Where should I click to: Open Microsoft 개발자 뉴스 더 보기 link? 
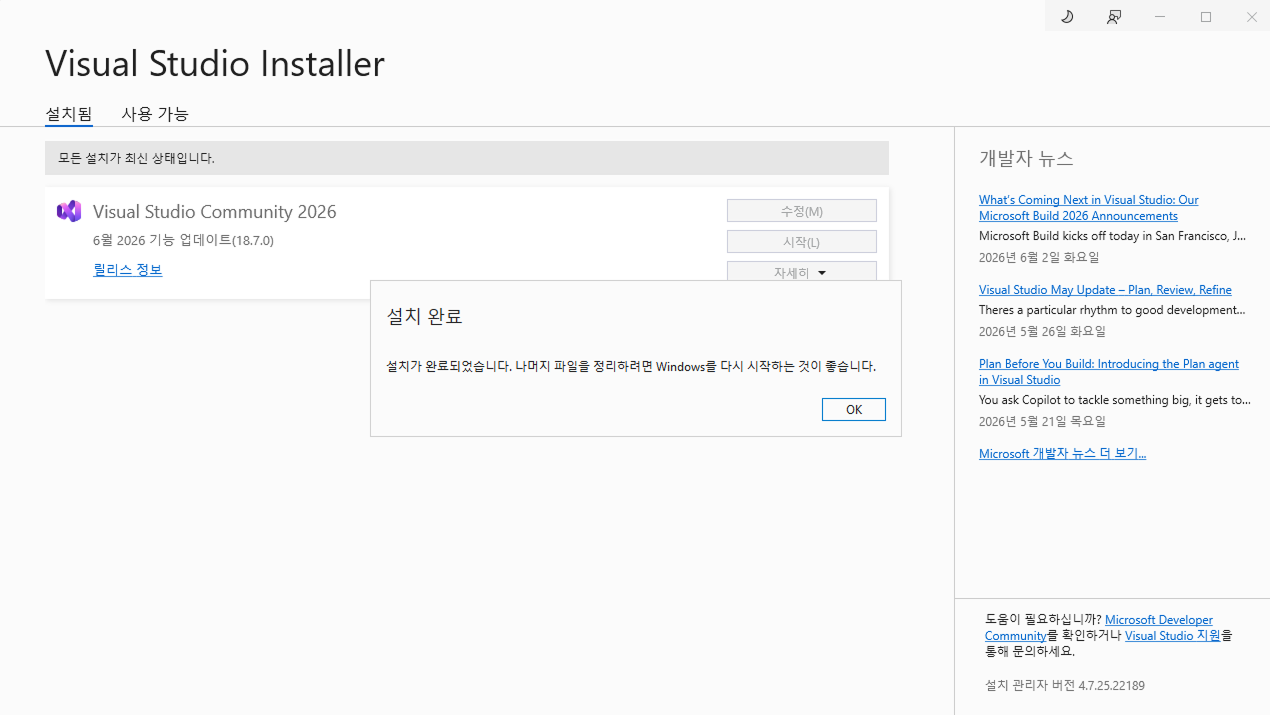point(1062,454)
